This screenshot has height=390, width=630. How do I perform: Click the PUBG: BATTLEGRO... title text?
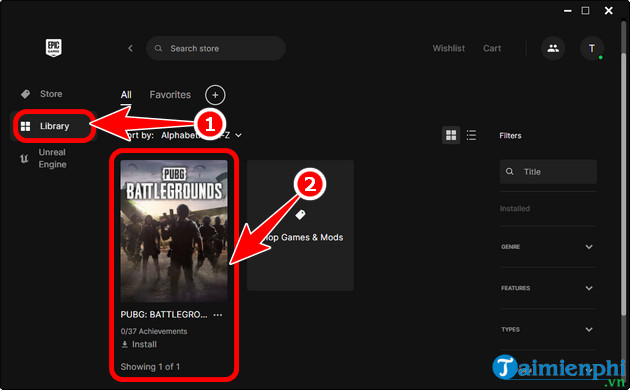click(164, 315)
